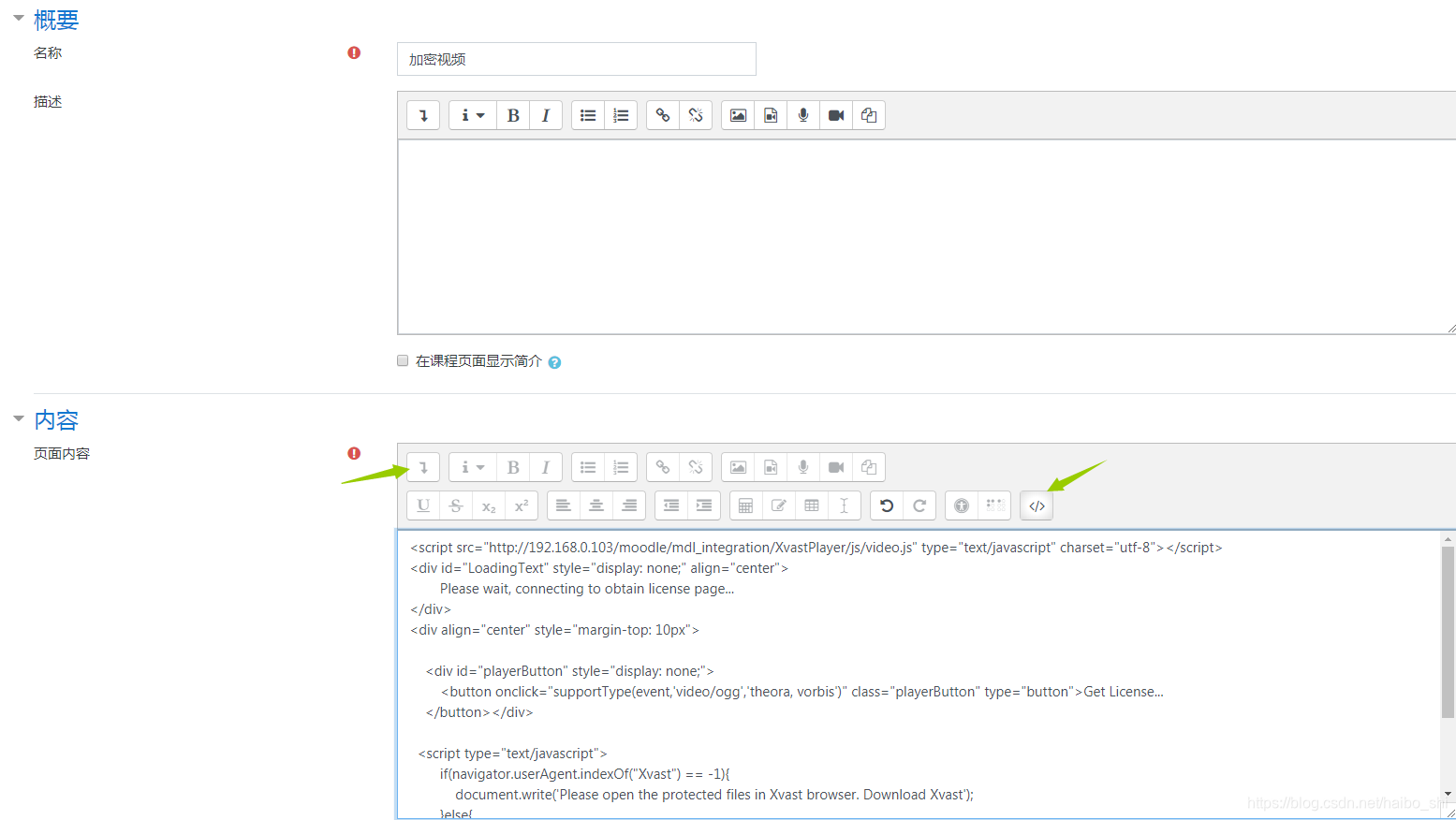Insert image in page content editor
The height and width of the screenshot is (820, 1456).
tap(738, 467)
